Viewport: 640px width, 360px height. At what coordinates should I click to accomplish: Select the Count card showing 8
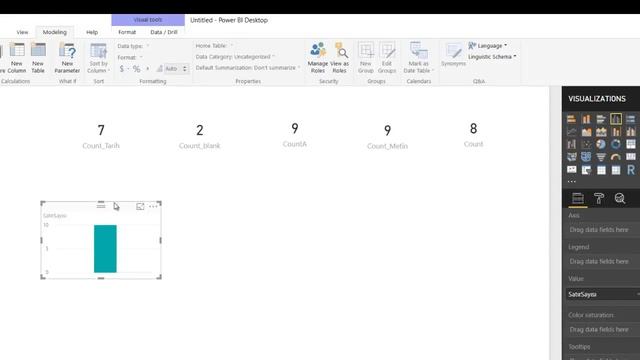point(473,135)
